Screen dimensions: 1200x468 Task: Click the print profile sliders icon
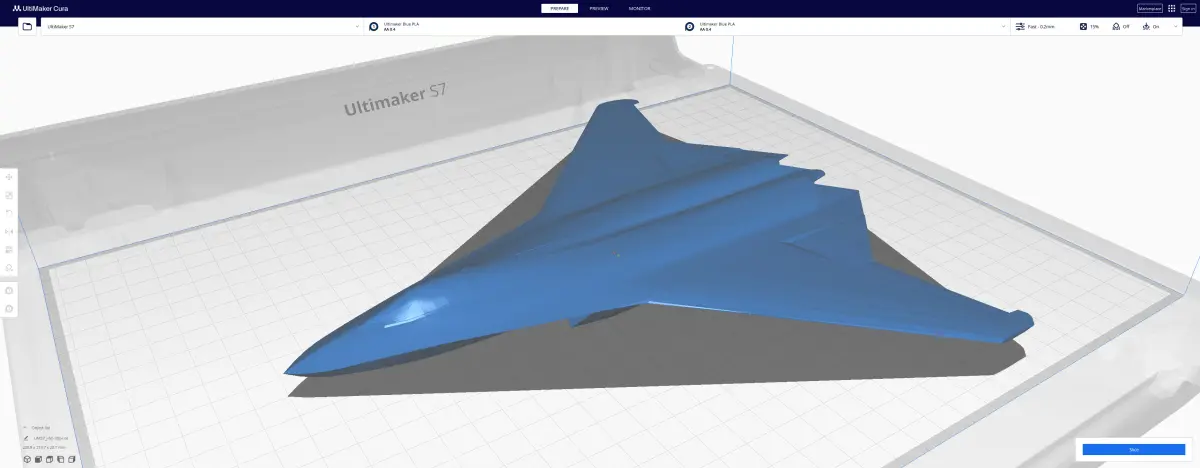pos(1020,26)
